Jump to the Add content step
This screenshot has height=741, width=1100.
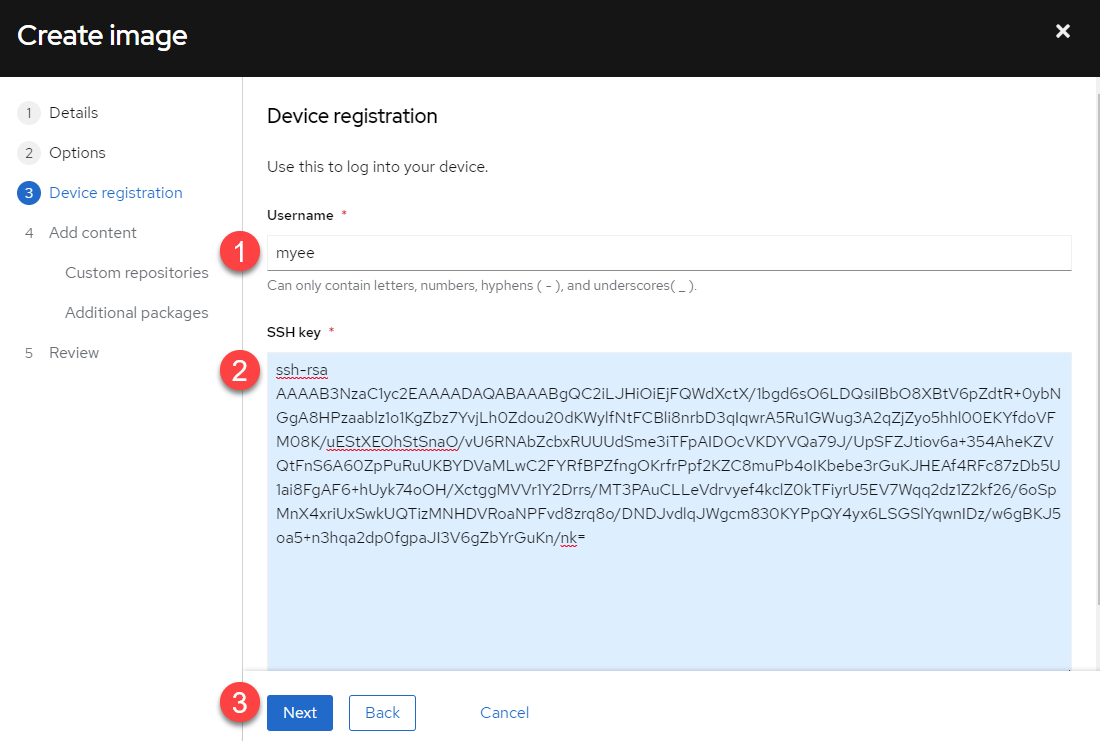coord(93,233)
